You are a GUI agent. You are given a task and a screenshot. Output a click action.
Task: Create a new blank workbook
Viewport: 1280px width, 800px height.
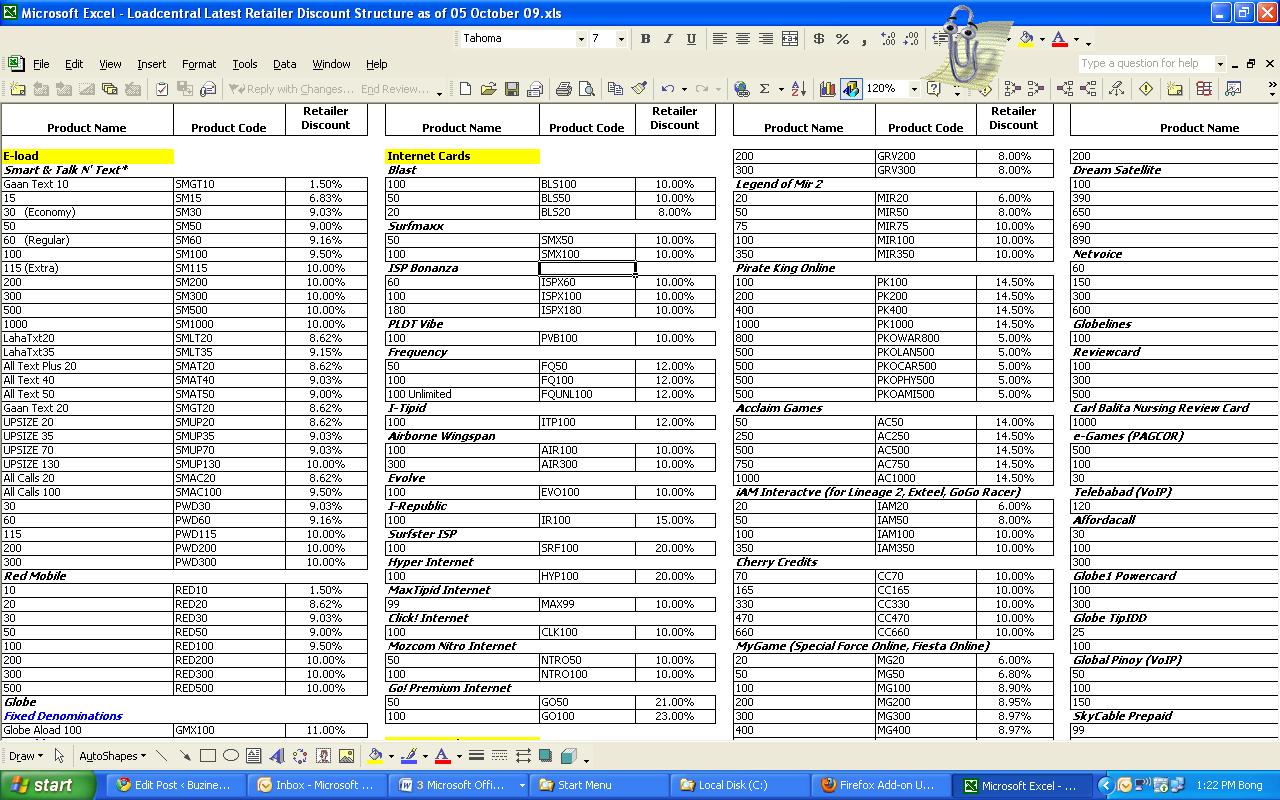[x=465, y=89]
